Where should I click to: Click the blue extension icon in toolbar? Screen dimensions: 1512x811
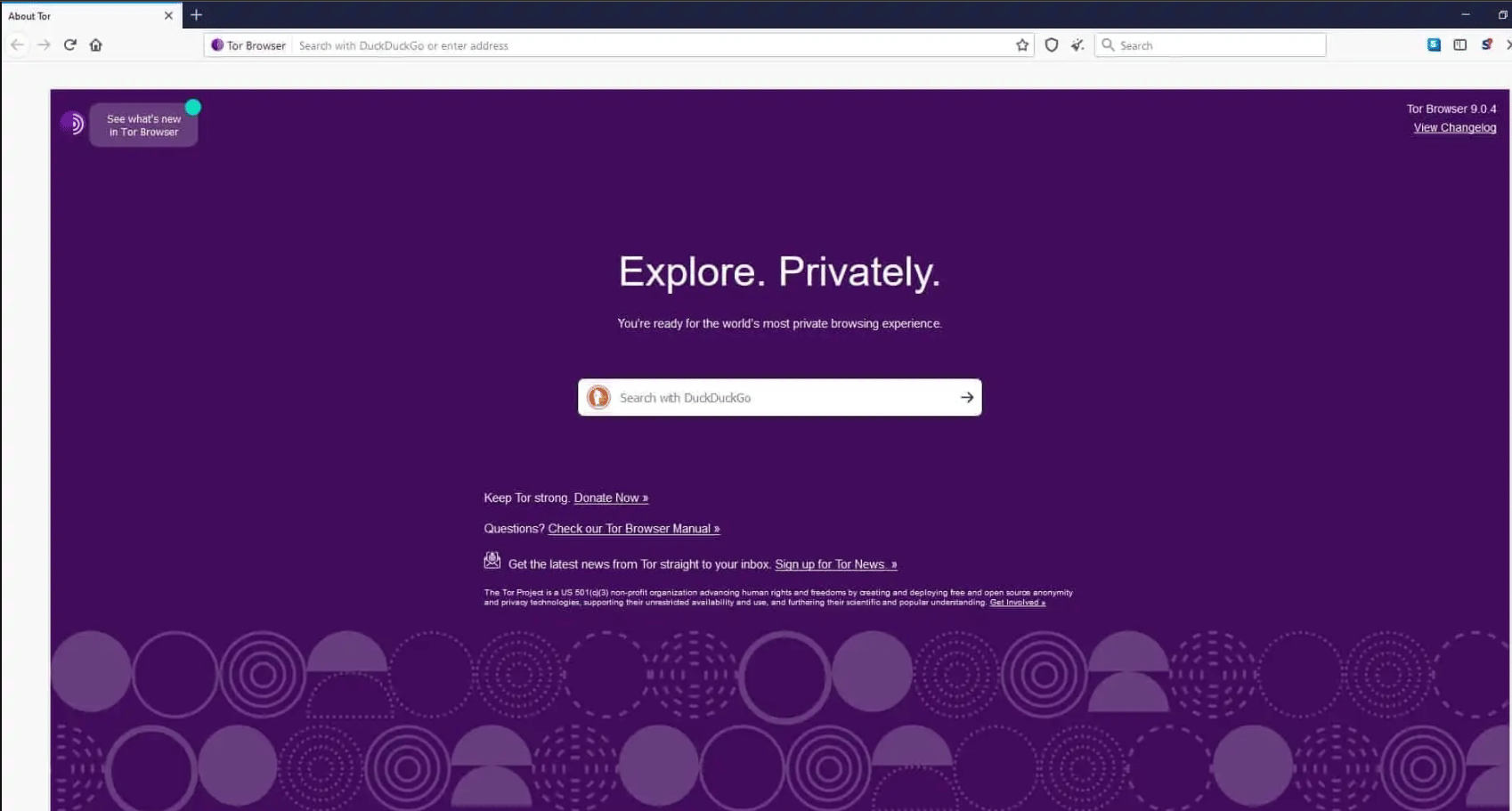pyautogui.click(x=1435, y=45)
